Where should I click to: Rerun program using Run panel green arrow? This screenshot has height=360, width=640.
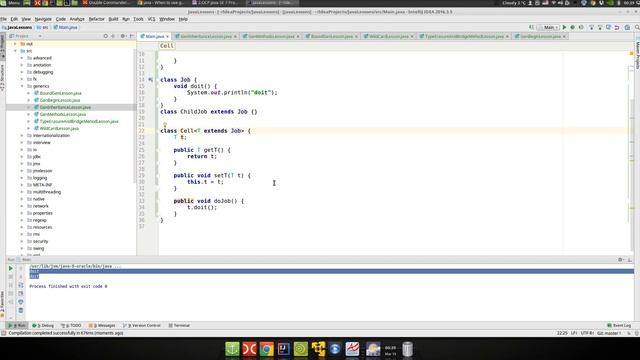click(11, 268)
